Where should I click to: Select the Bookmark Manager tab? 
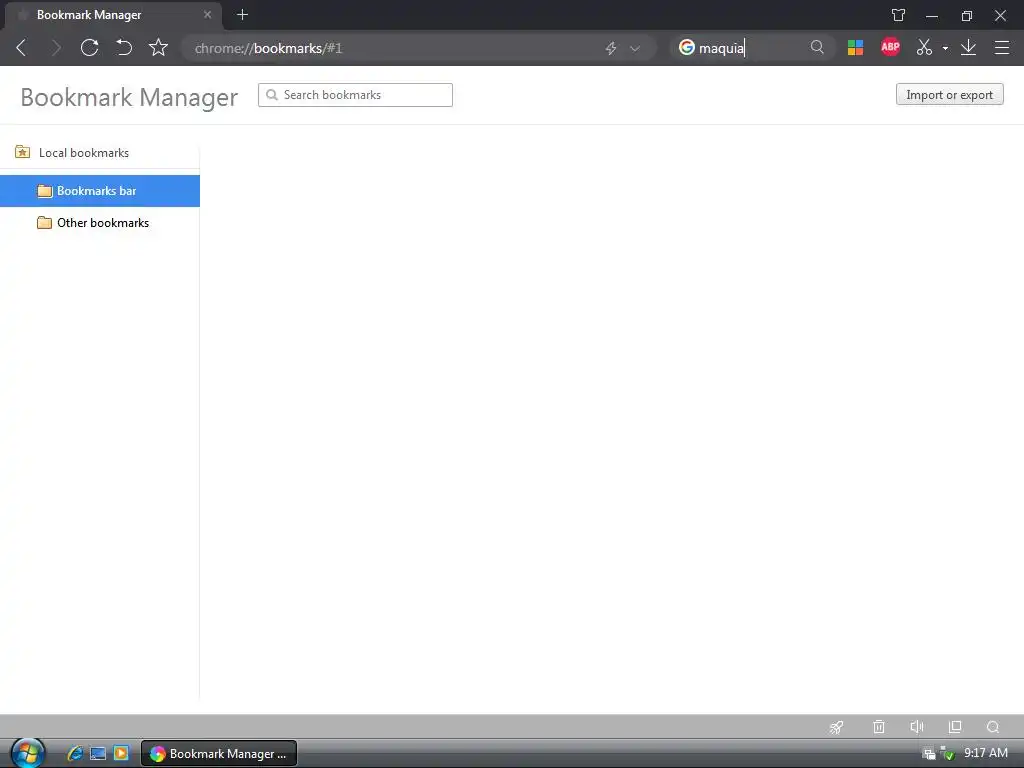pyautogui.click(x=114, y=15)
